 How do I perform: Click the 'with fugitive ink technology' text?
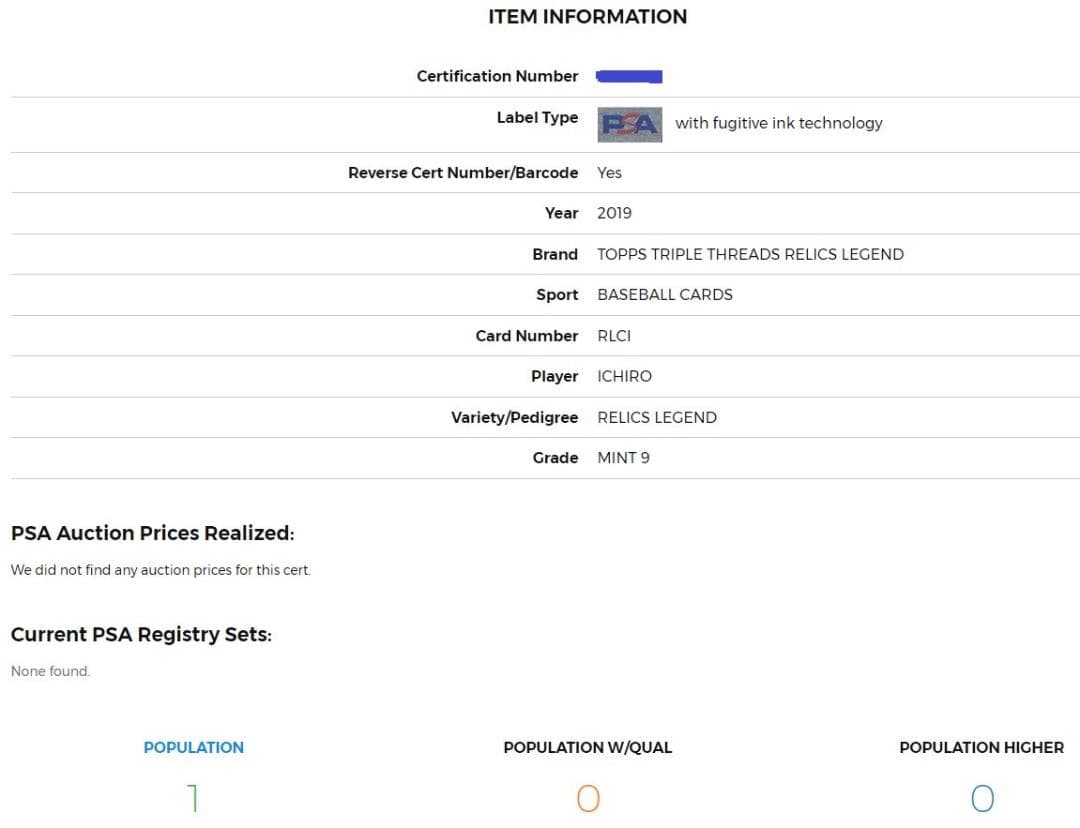[x=778, y=123]
